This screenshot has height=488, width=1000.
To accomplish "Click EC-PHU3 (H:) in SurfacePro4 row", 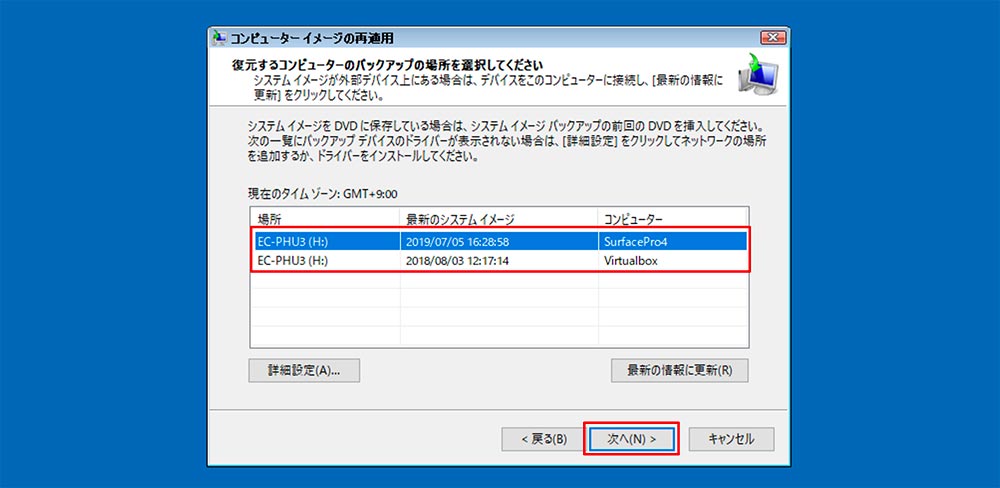I will point(293,242).
